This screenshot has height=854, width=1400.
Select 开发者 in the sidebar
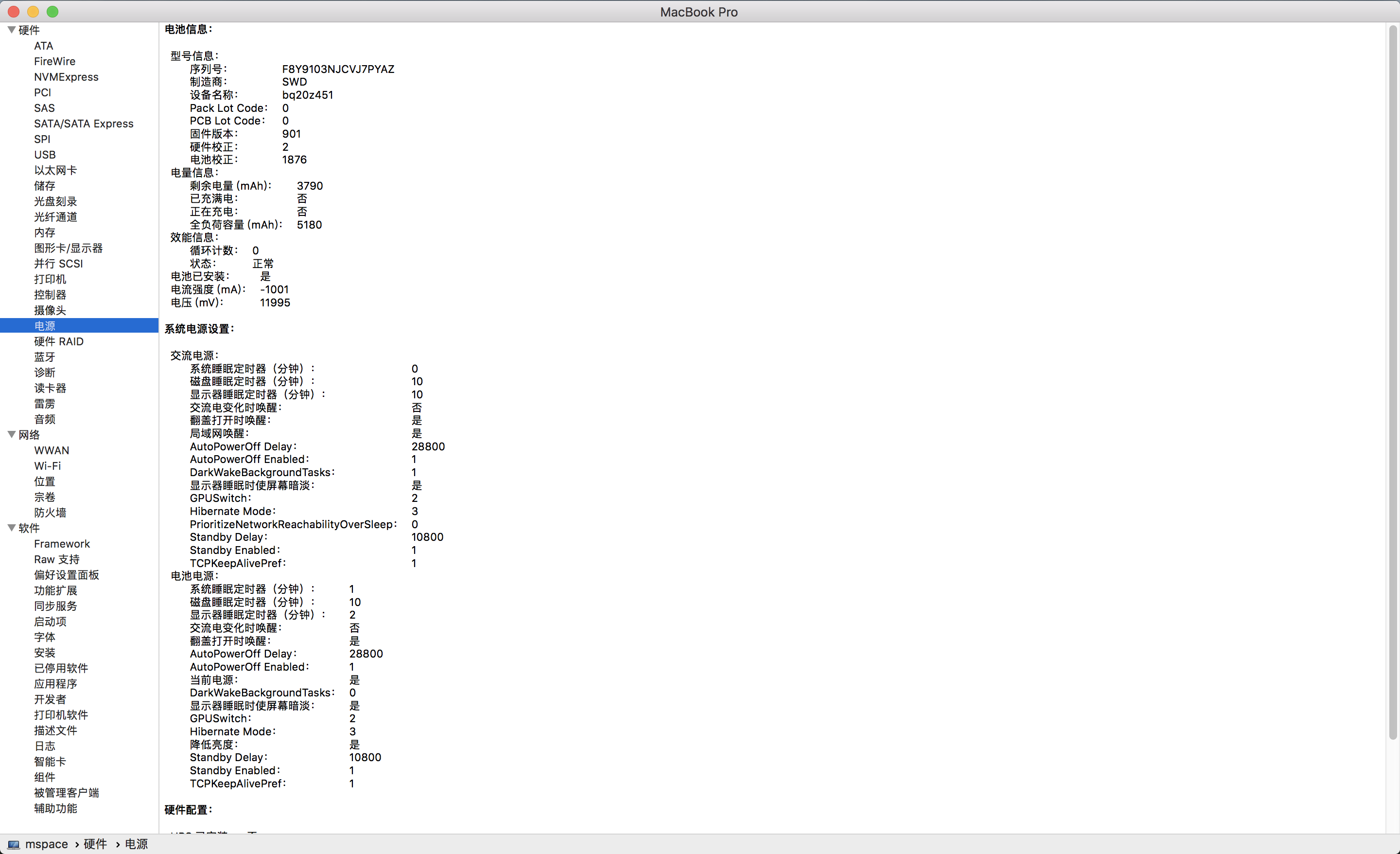tap(50, 699)
